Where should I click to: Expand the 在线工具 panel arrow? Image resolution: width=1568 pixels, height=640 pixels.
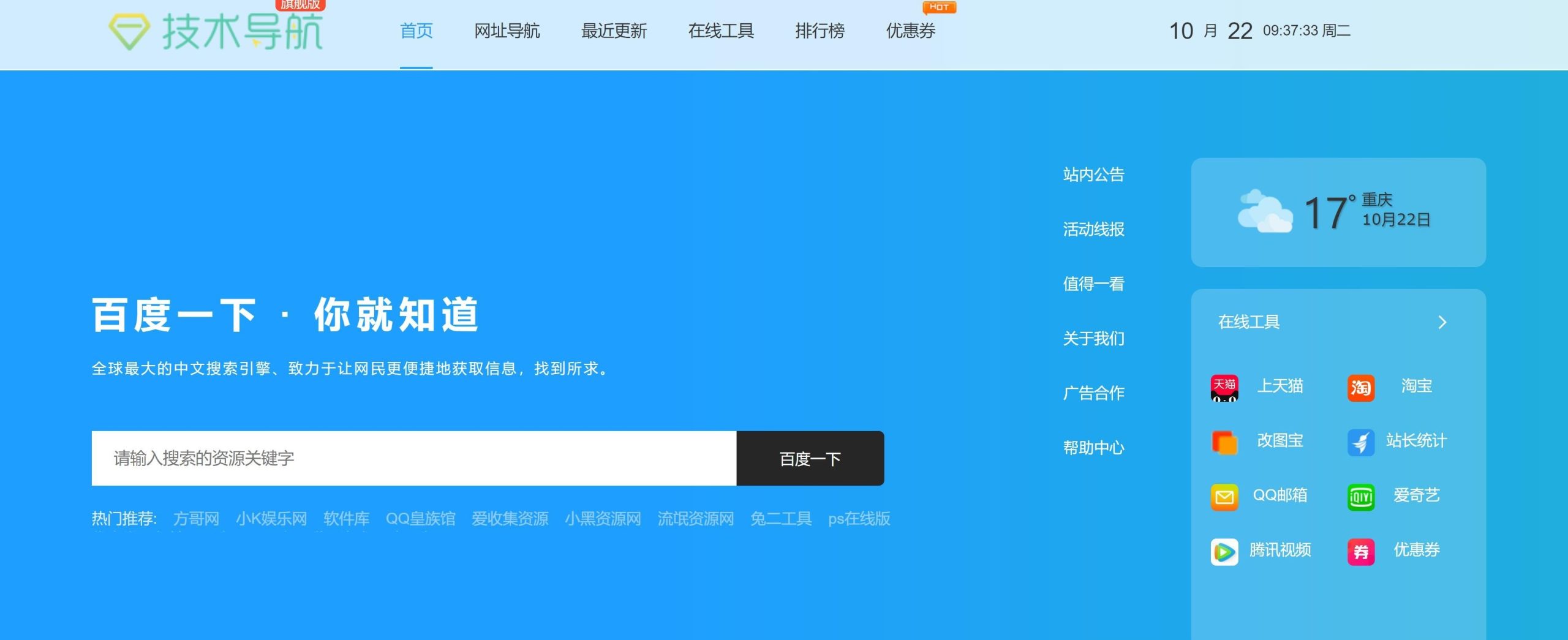click(1443, 322)
